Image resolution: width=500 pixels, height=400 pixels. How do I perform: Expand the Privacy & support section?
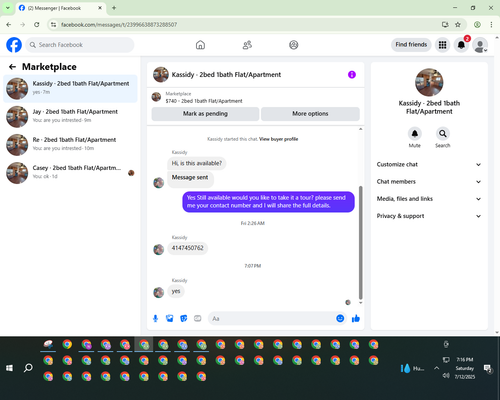pos(429,216)
